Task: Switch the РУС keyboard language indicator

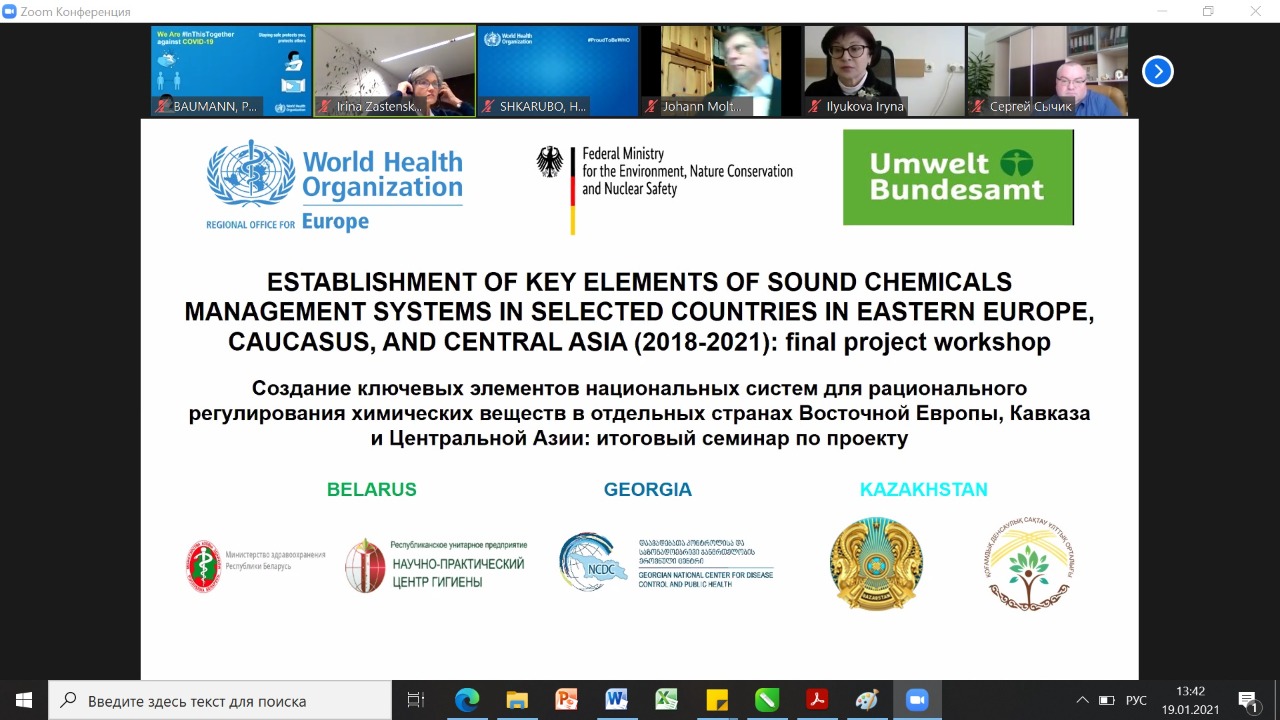Action: point(1136,700)
